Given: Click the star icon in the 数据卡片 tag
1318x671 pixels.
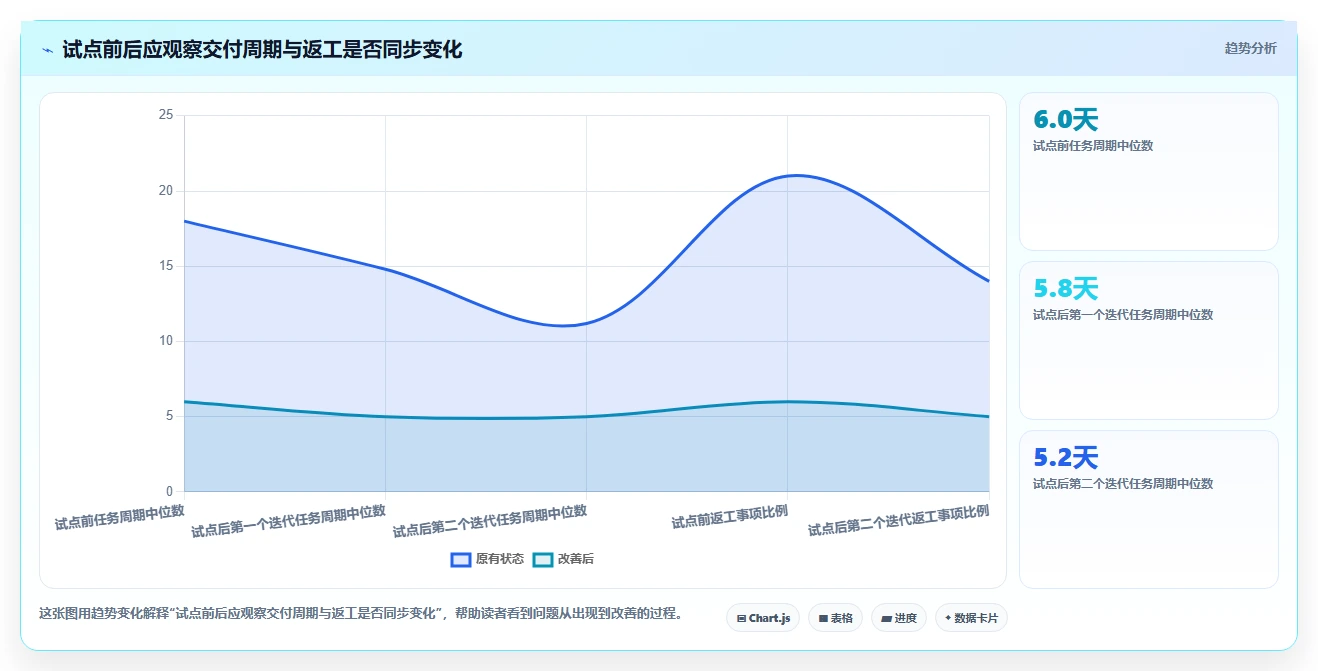Looking at the screenshot, I should (x=948, y=618).
